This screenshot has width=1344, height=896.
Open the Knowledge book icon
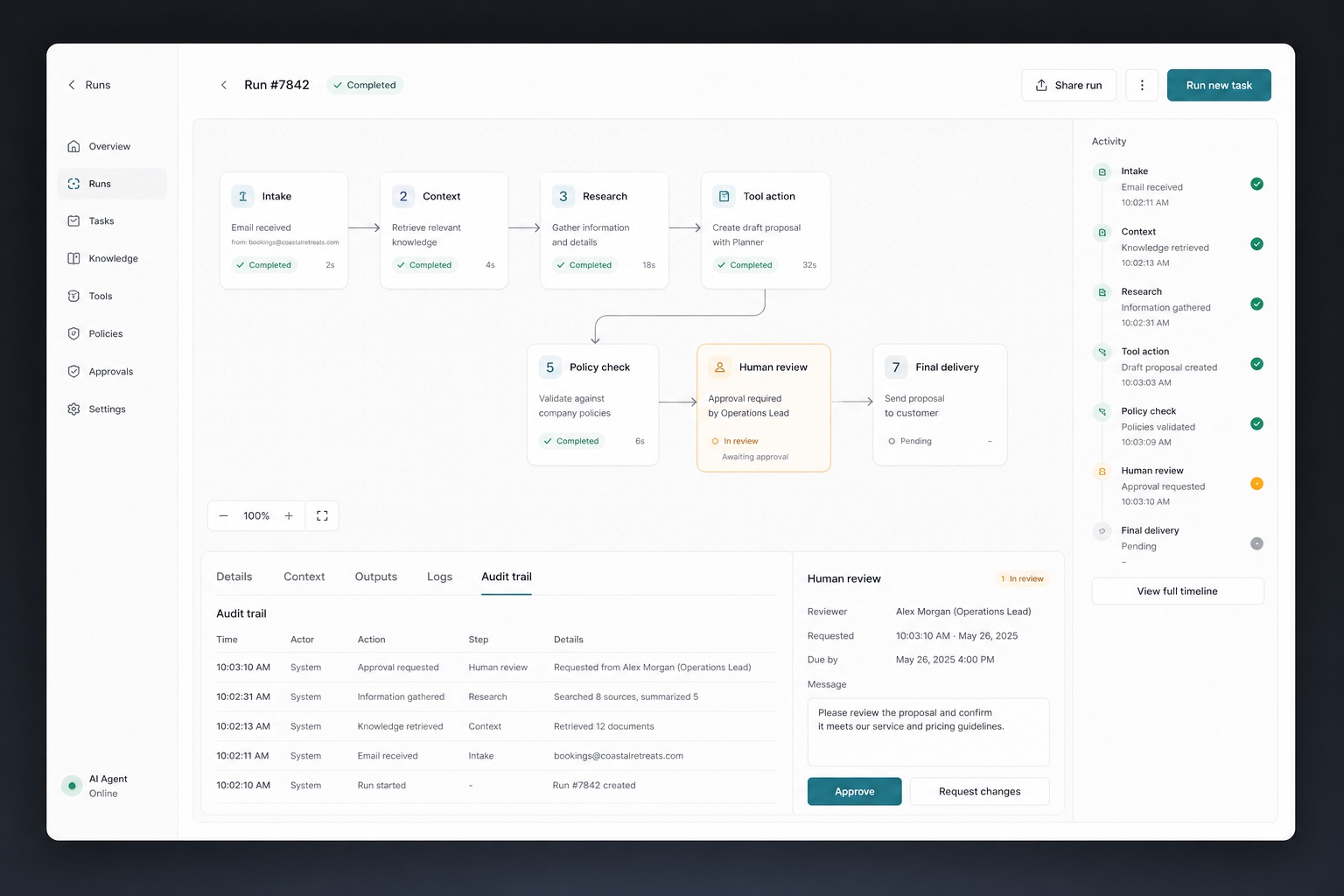click(73, 258)
